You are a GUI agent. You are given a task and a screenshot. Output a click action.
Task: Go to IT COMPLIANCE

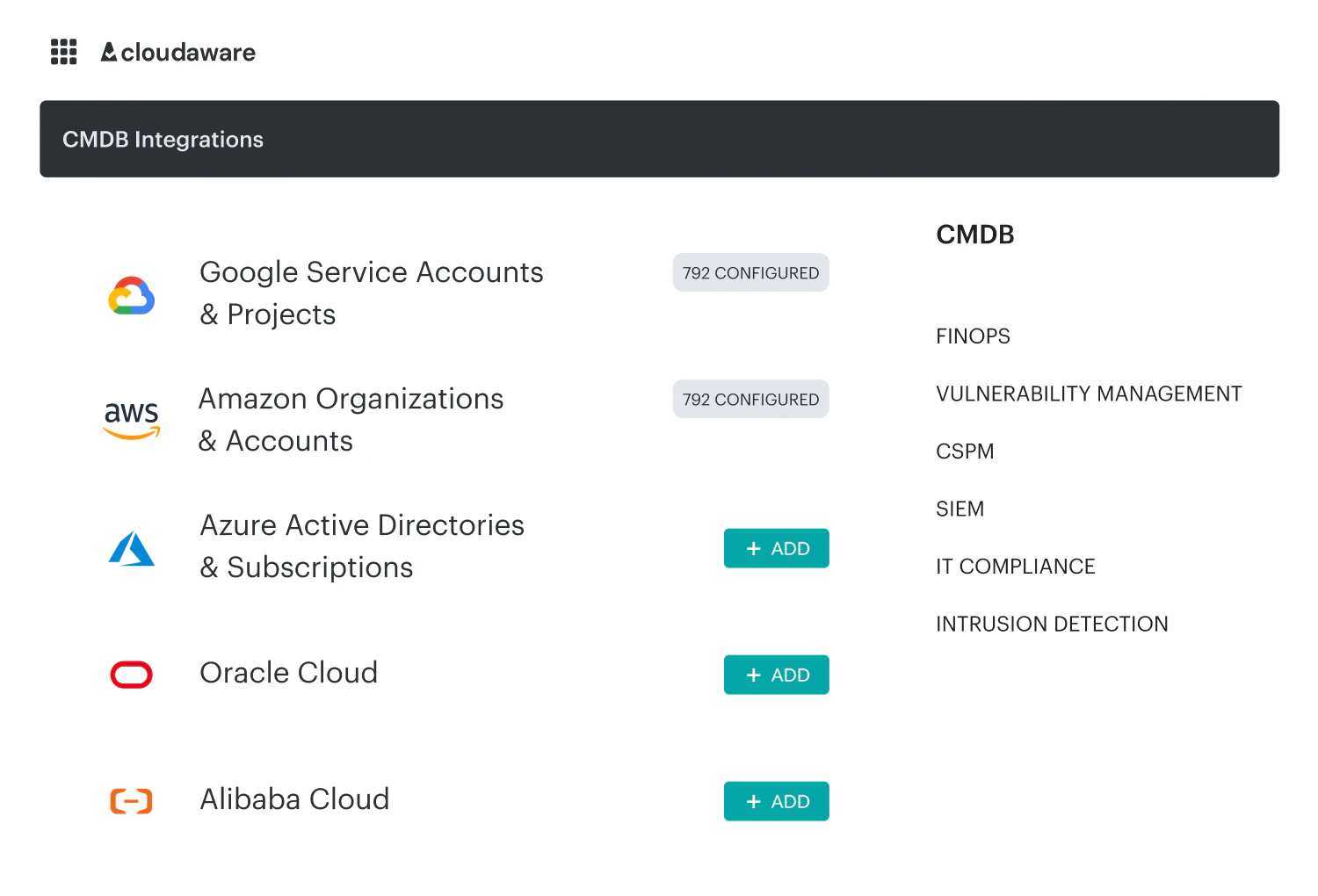click(1016, 566)
